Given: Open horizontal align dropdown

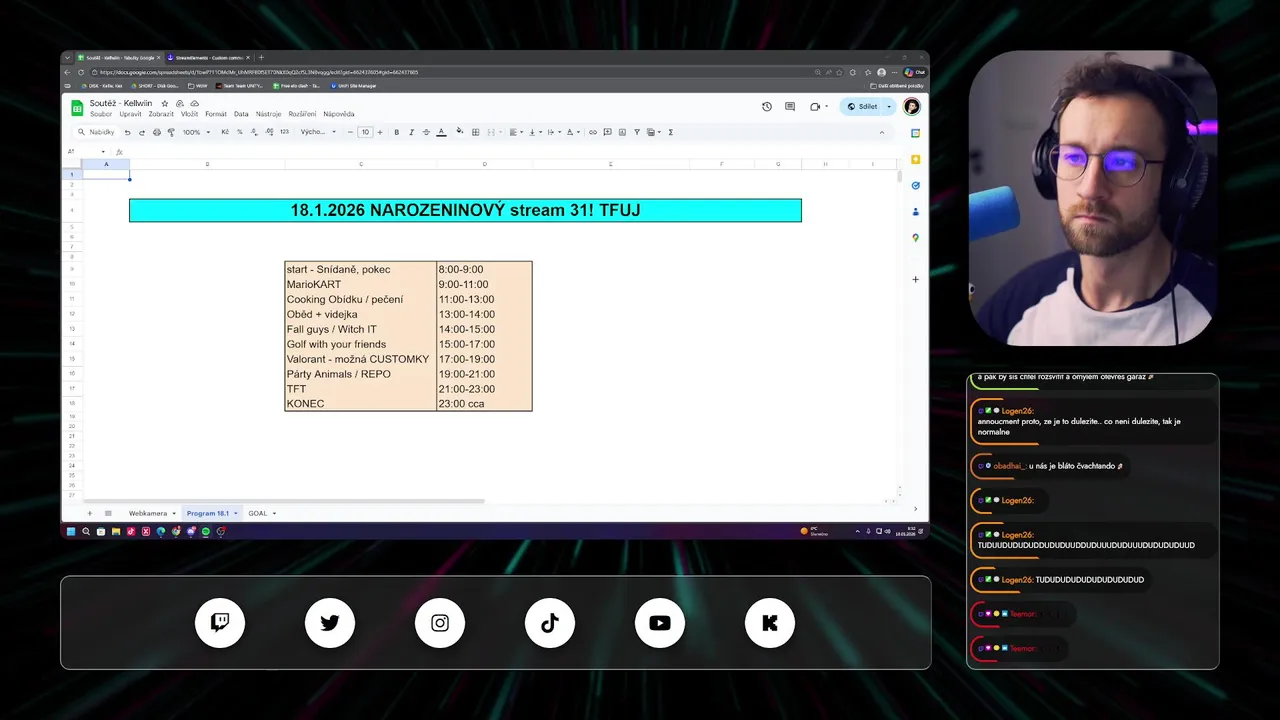Looking at the screenshot, I should click(517, 132).
